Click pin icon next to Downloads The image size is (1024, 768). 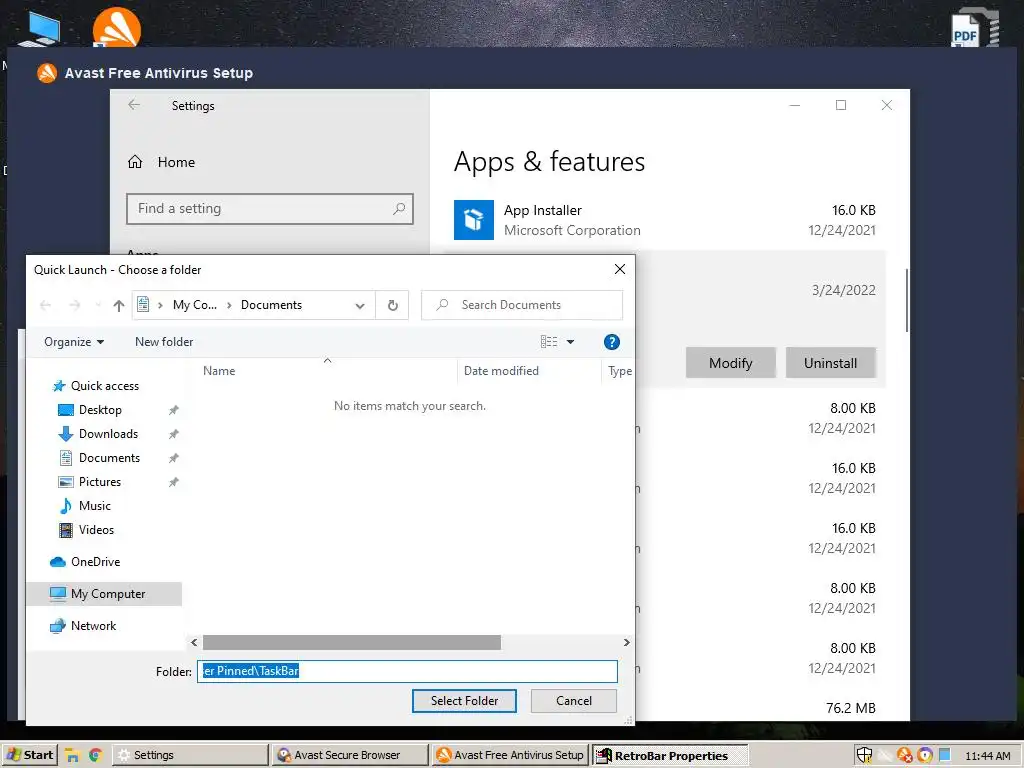point(173,434)
